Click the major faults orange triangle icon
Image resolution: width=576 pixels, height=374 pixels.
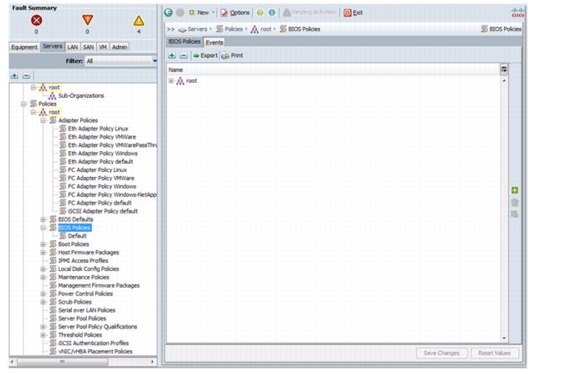(87, 20)
